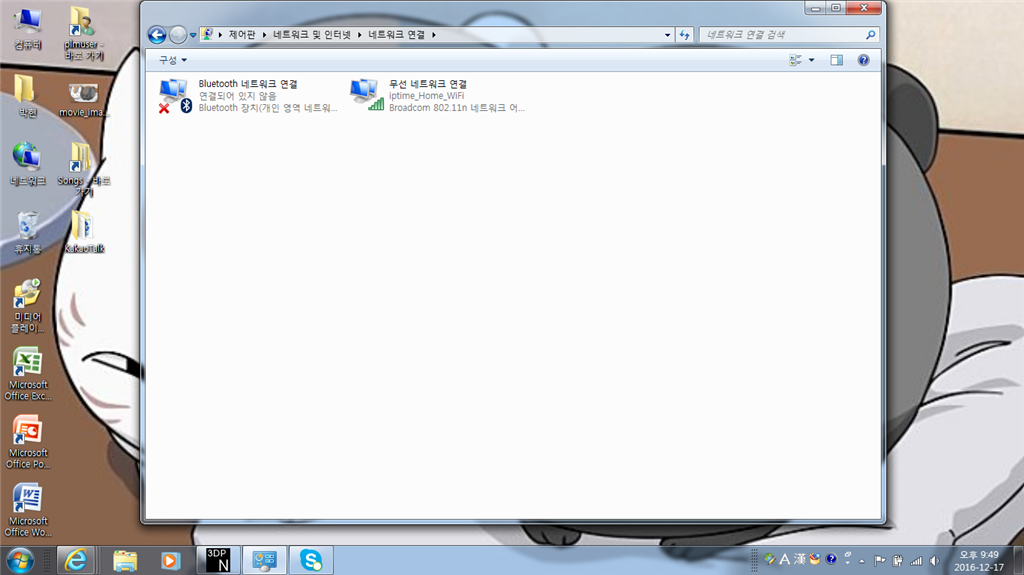
Task: Open the Windows Start menu
Action: pyautogui.click(x=20, y=561)
